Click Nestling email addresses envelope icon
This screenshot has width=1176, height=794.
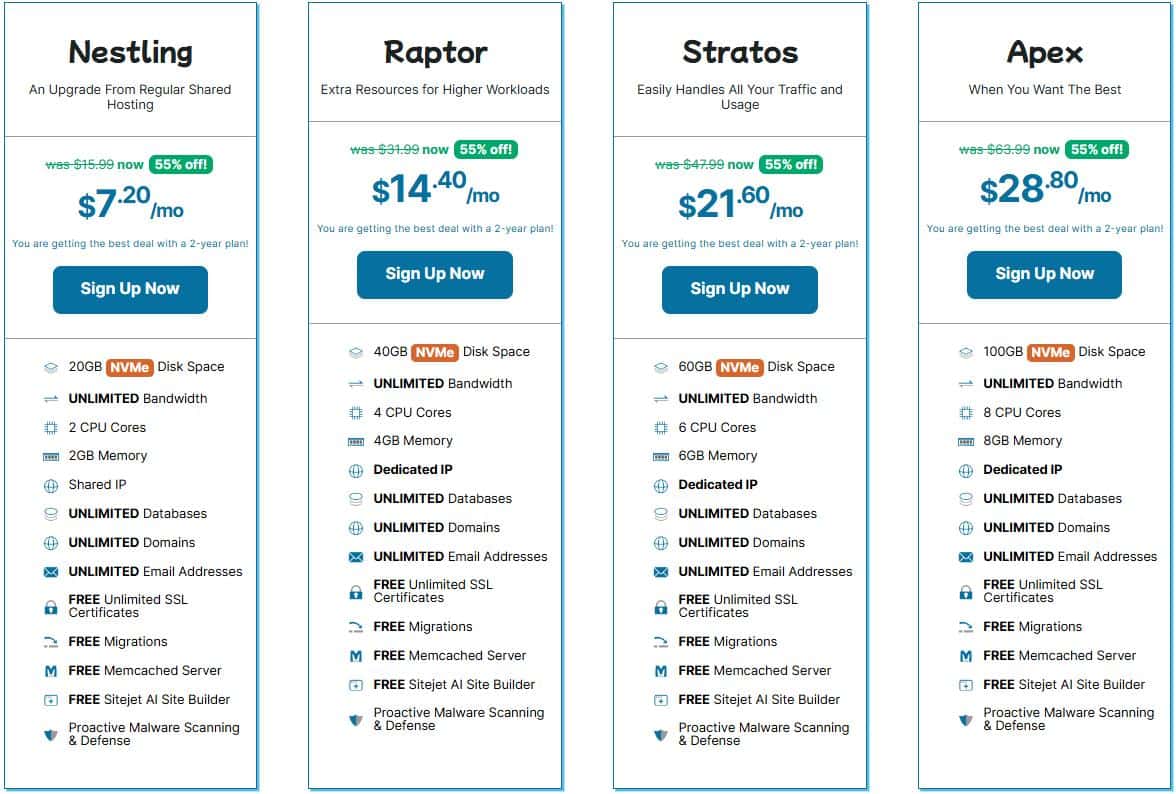click(51, 573)
